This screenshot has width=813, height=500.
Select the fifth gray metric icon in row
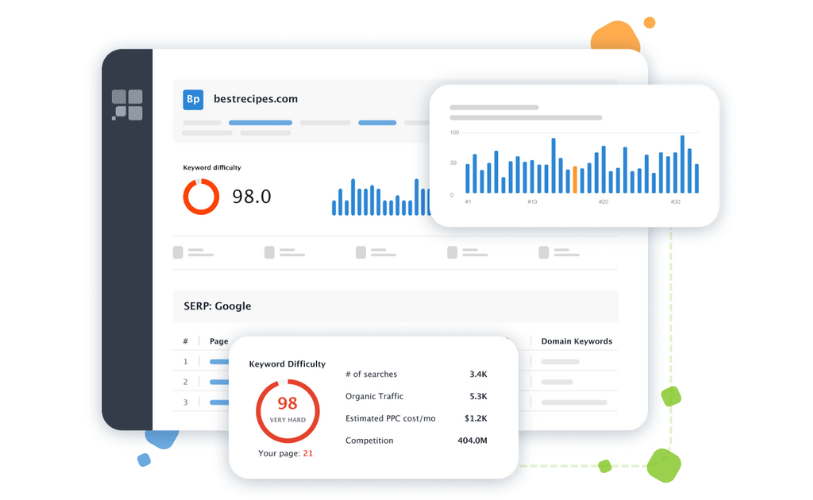[544, 253]
